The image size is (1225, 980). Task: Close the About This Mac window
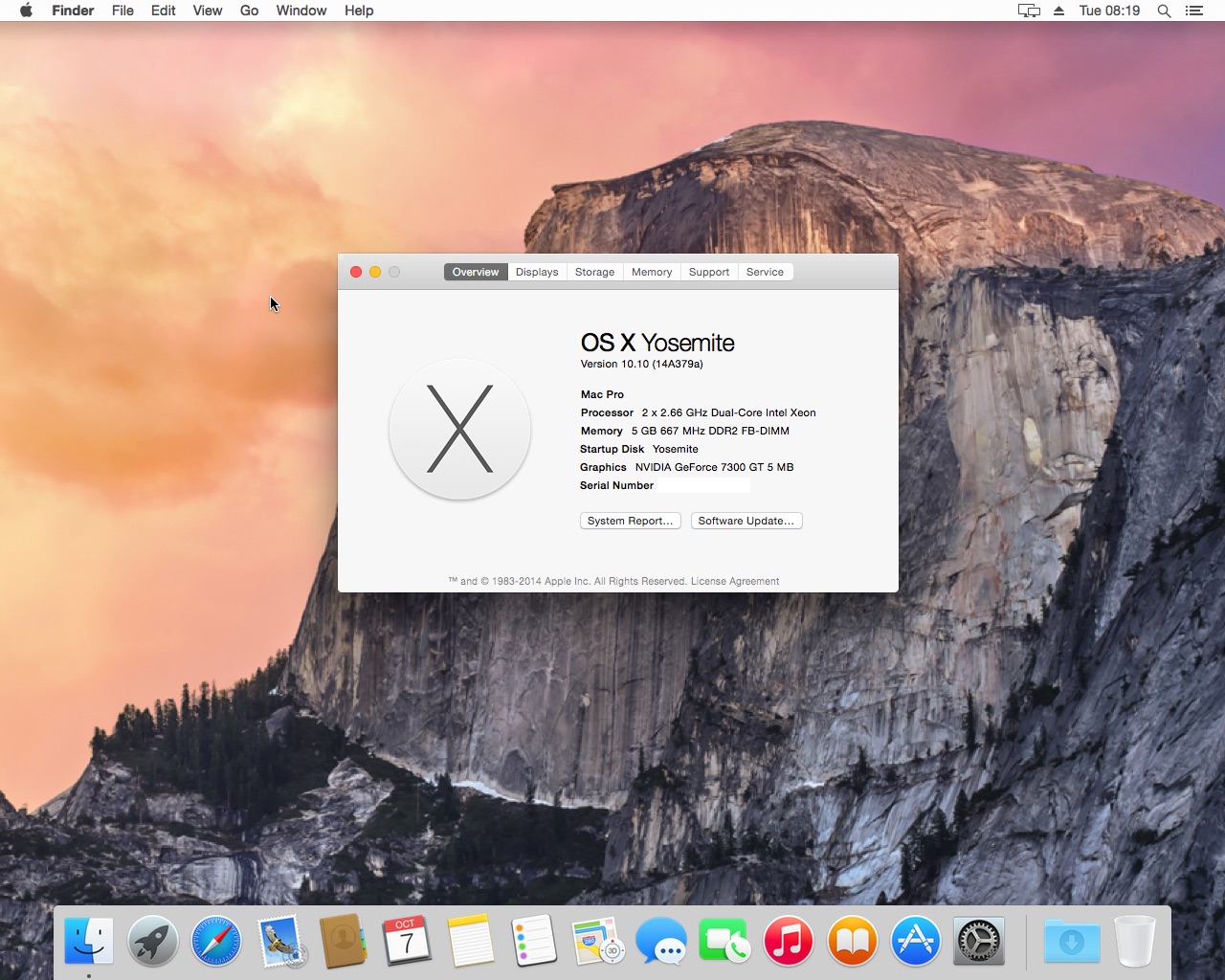point(356,272)
